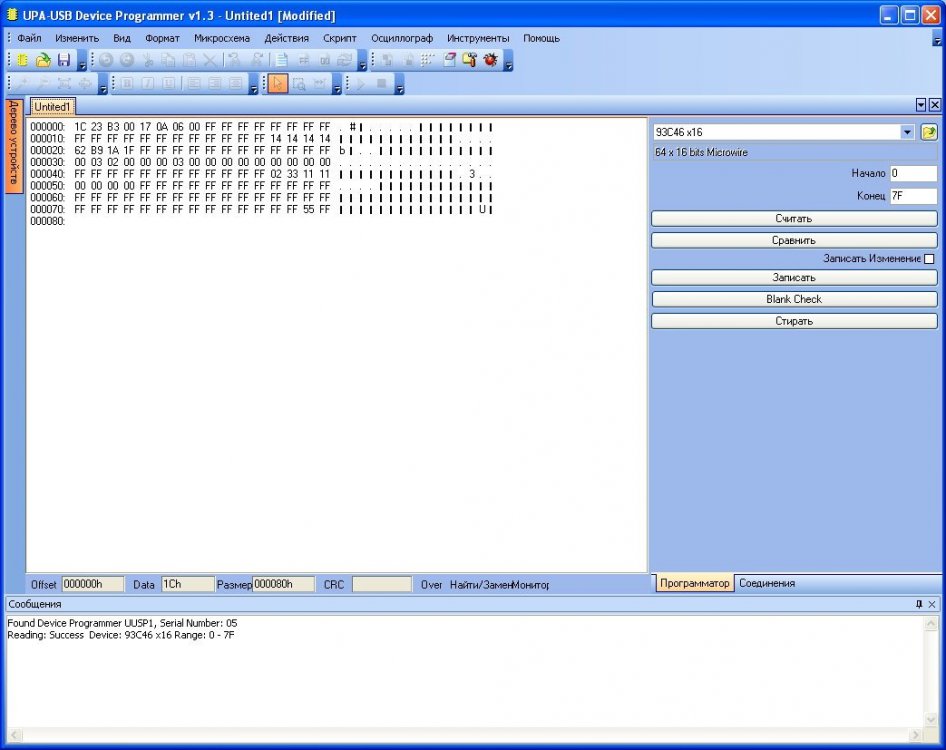Click Найти/Замена in the status bar

click(x=480, y=585)
